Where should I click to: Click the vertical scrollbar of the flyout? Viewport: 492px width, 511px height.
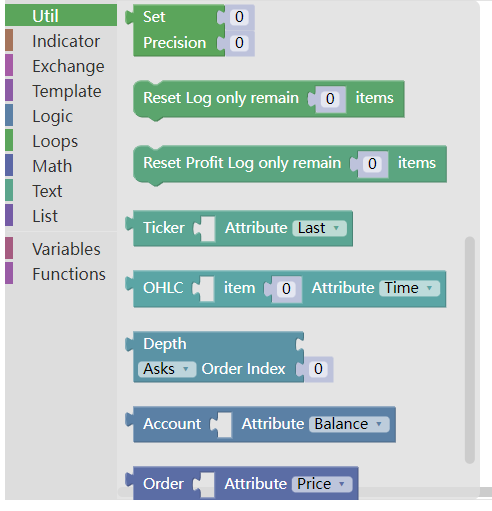(x=470, y=350)
